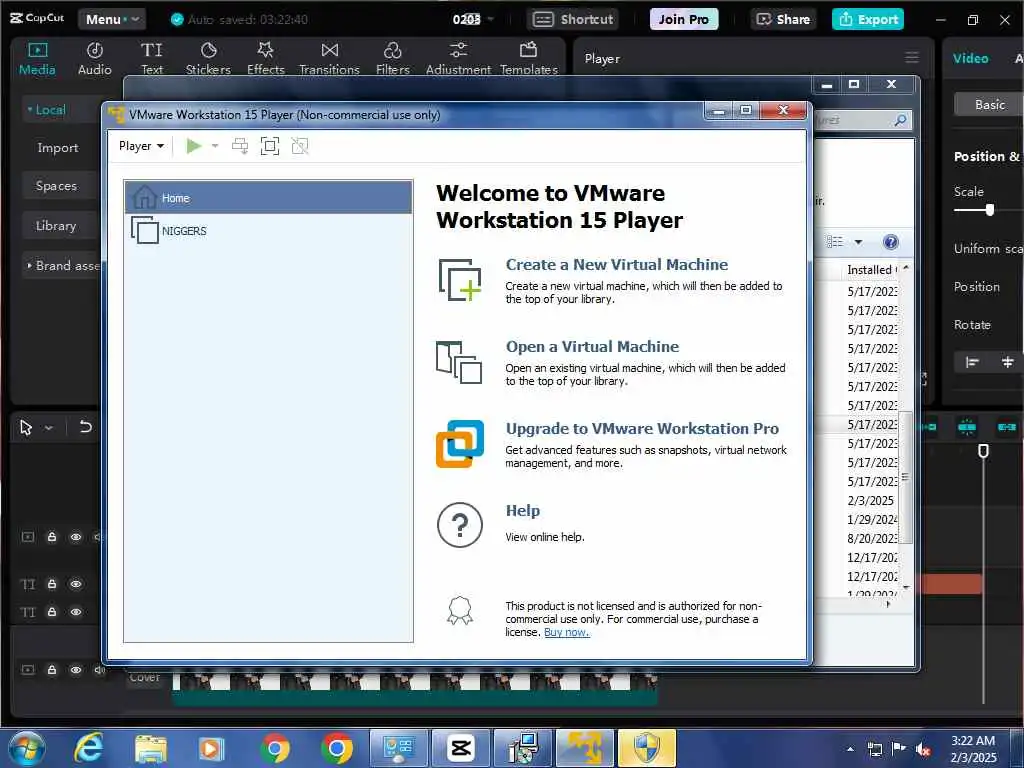Toggle the lock on the main track beside Cover
Image resolution: width=1024 pixels, height=768 pixels.
click(x=52, y=669)
